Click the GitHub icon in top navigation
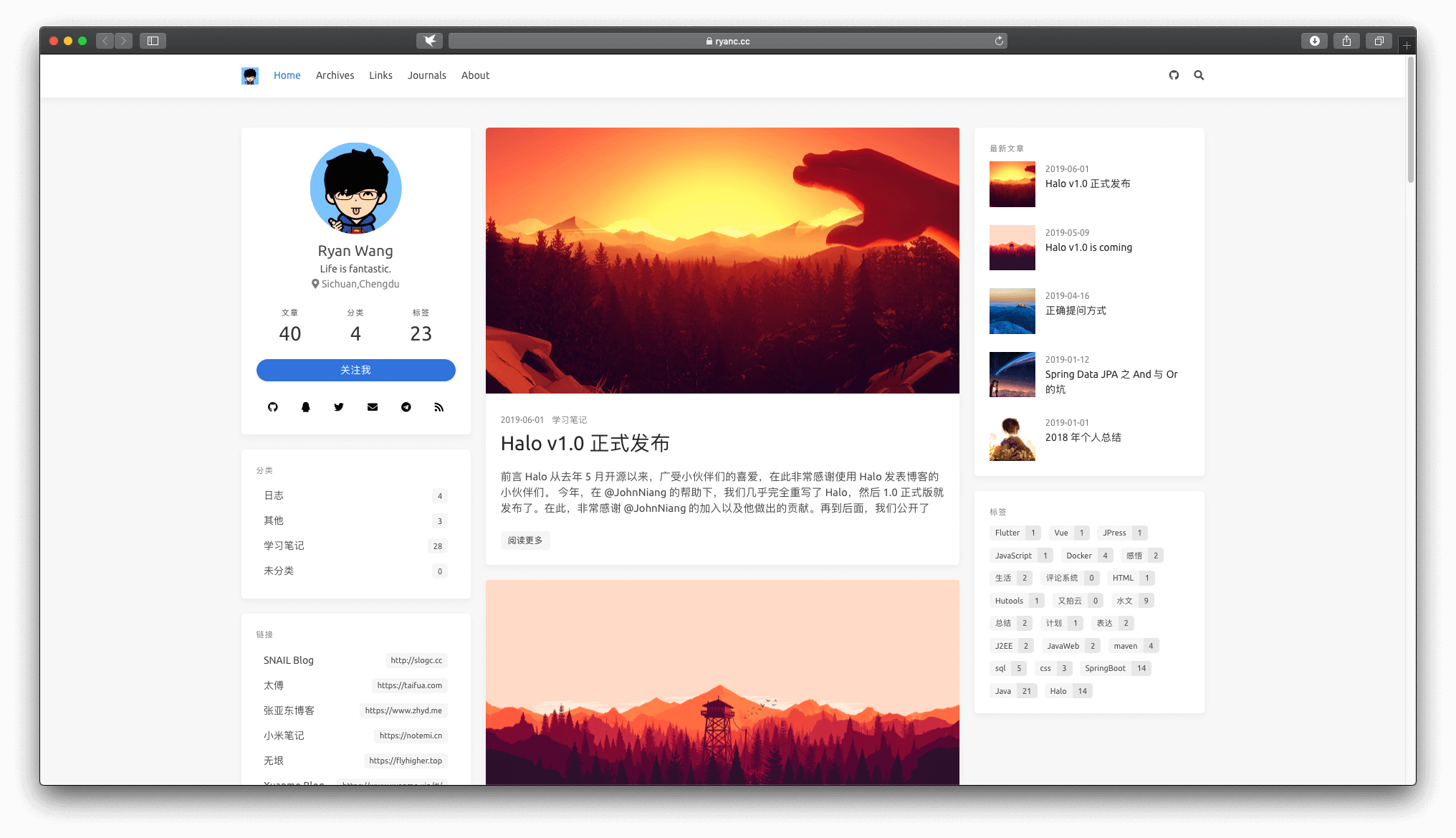 [1174, 75]
